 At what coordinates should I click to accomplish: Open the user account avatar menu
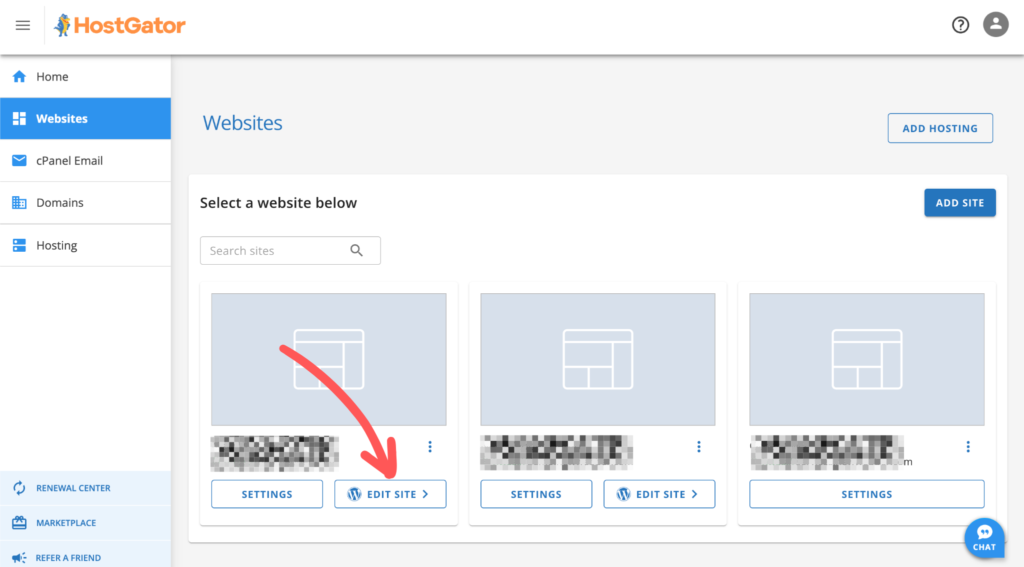coord(995,26)
